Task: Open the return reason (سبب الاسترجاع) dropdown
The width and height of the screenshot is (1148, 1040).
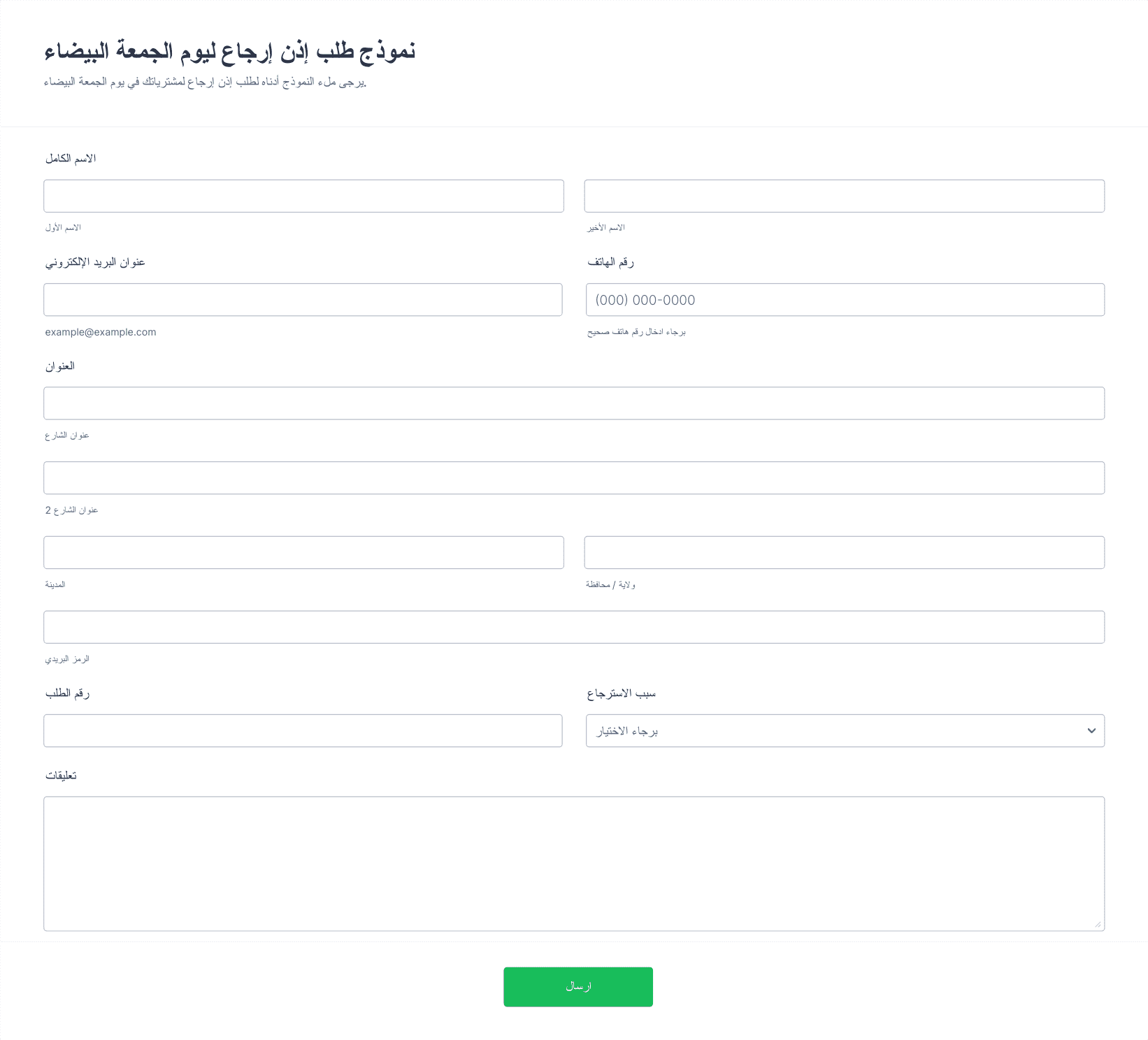Action: [845, 730]
